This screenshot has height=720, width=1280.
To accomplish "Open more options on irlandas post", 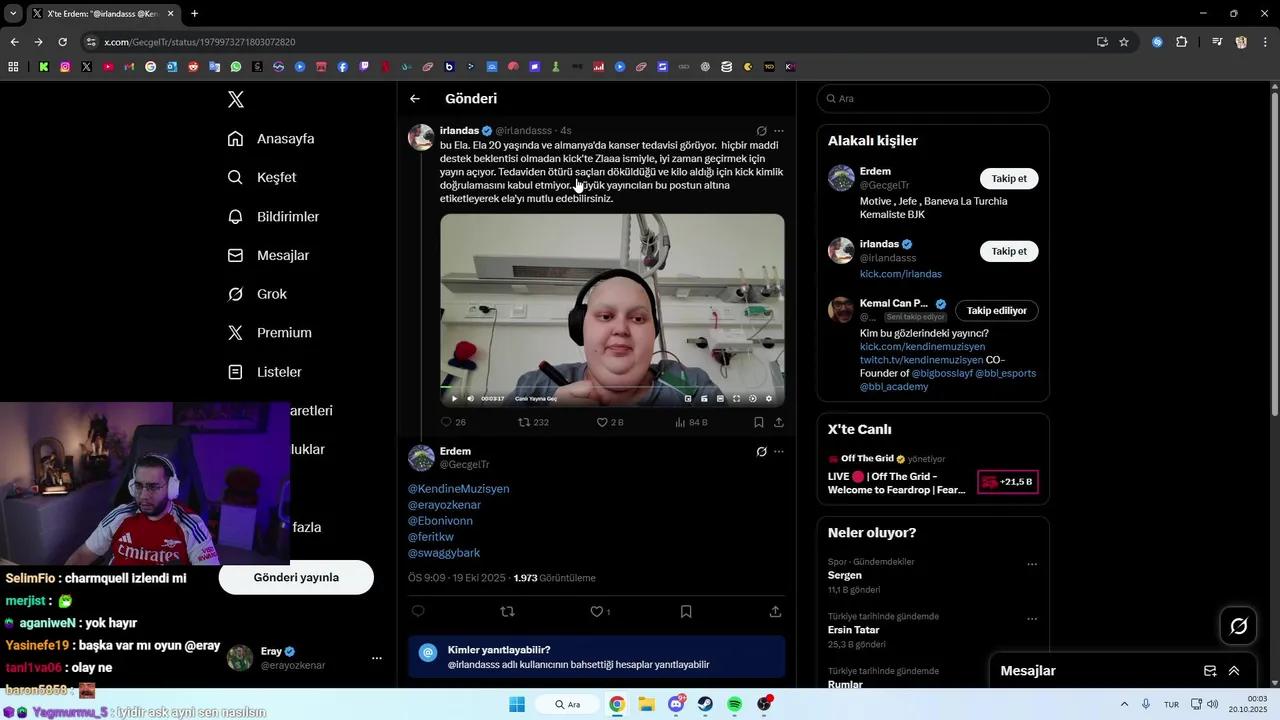I will [779, 131].
